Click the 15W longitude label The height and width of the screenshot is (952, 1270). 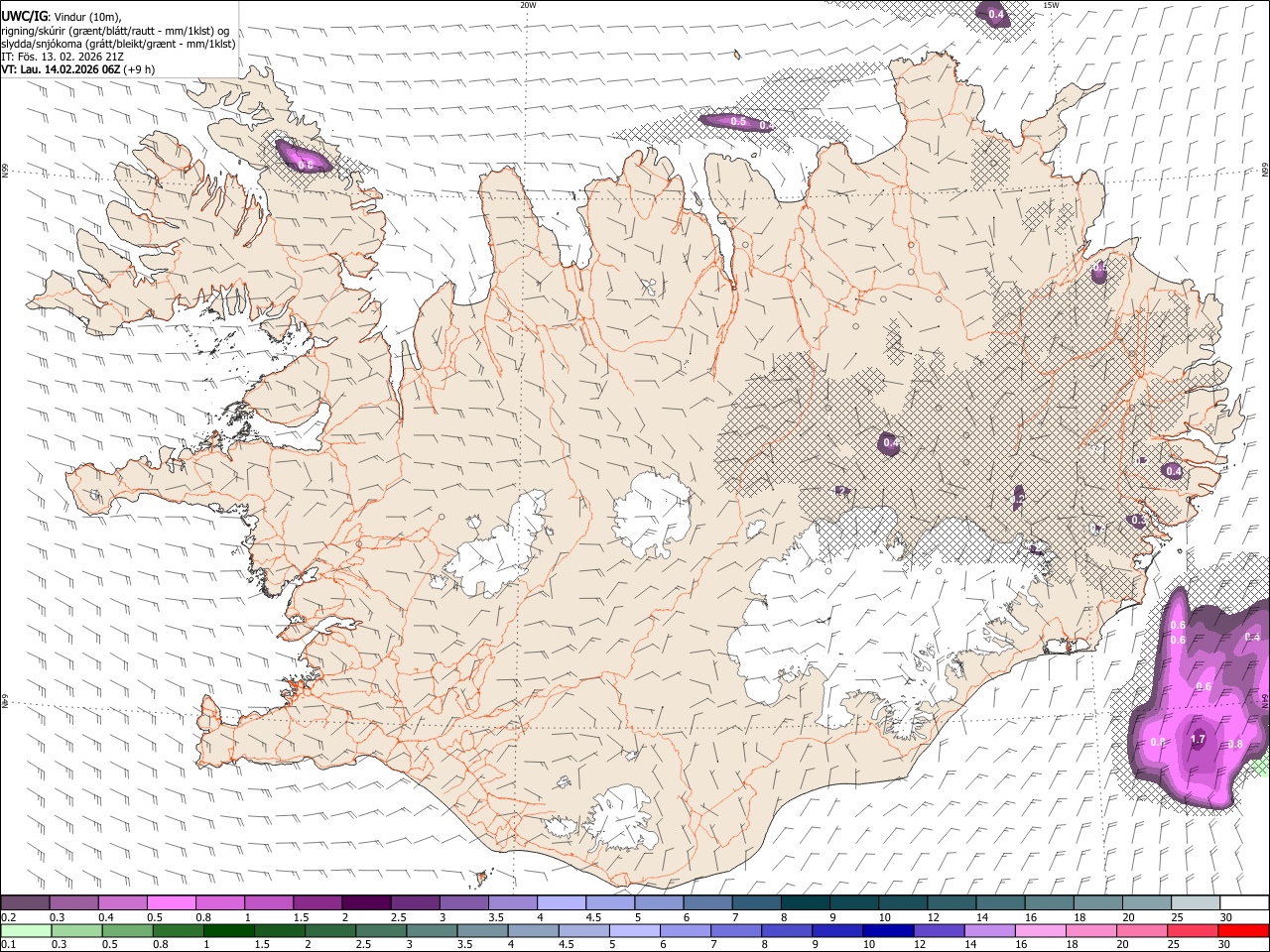tap(1051, 5)
